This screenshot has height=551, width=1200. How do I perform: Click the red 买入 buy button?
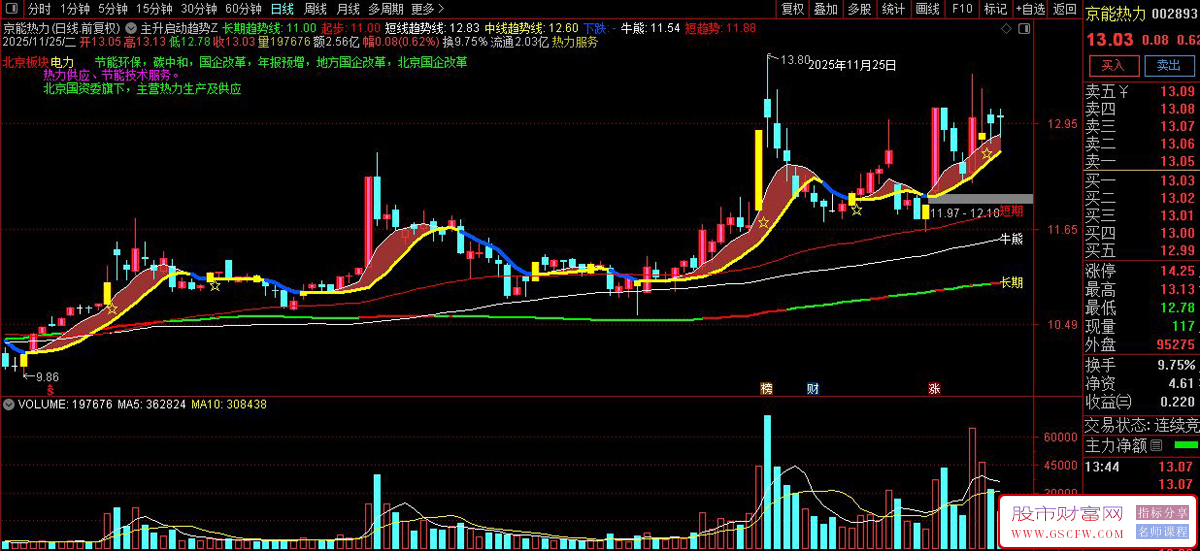click(x=1113, y=65)
